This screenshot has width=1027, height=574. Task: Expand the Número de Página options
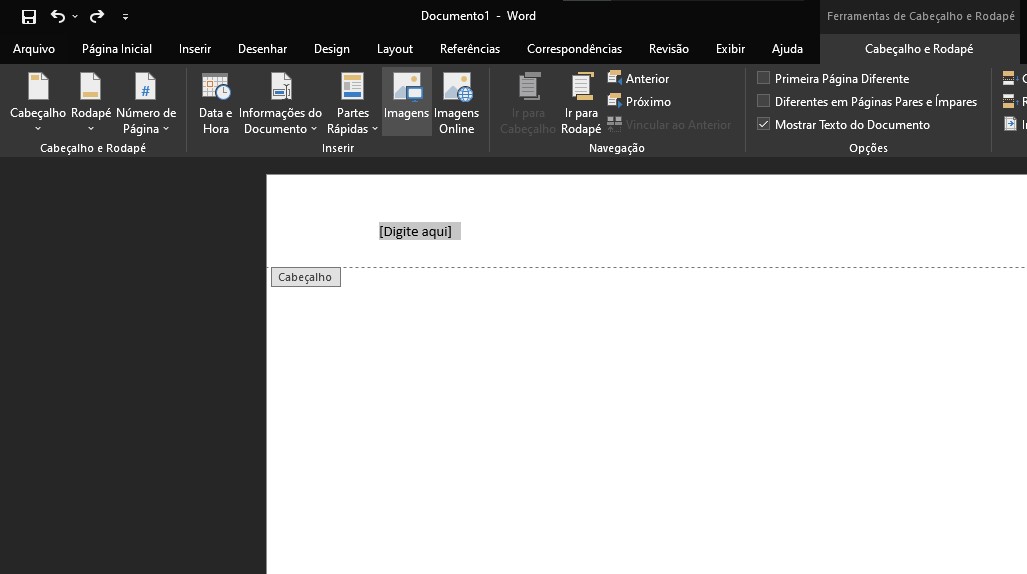(145, 103)
